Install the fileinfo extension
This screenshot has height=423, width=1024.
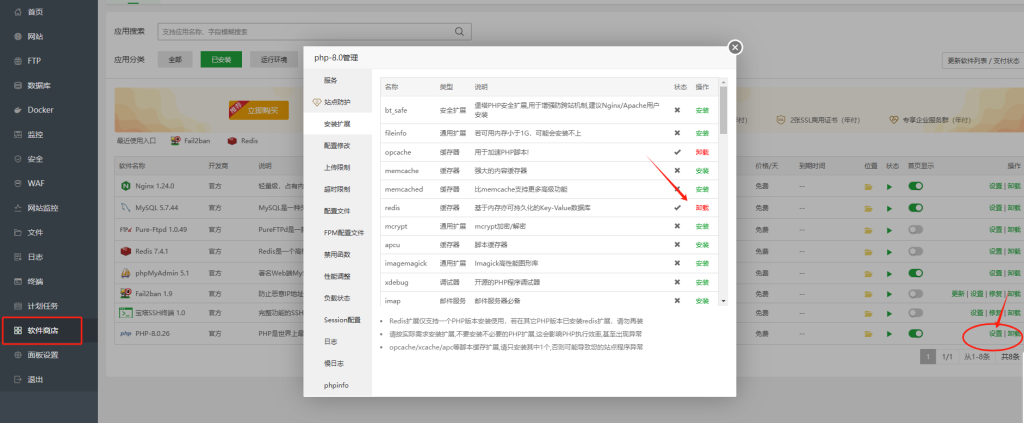[x=702, y=132]
